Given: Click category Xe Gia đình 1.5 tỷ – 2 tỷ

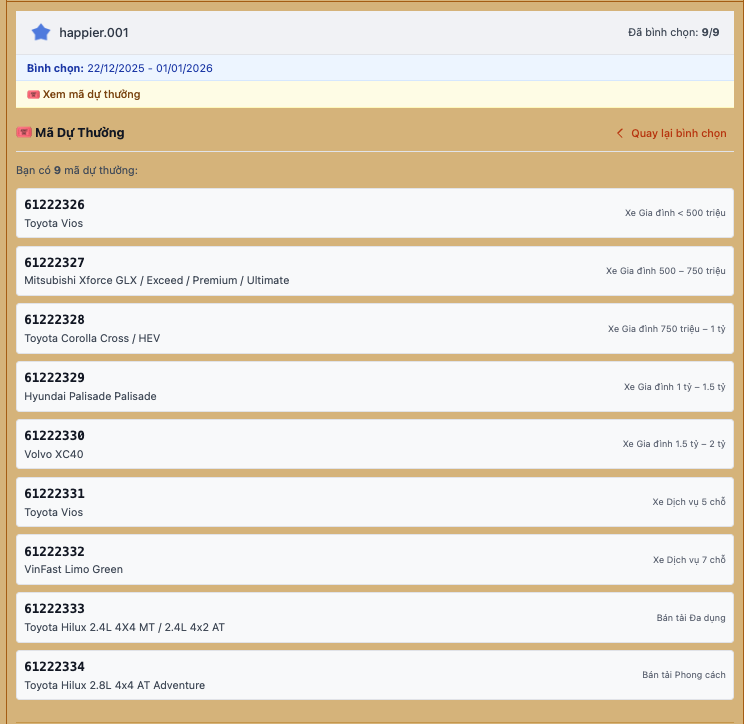Looking at the screenshot, I should (x=674, y=444).
